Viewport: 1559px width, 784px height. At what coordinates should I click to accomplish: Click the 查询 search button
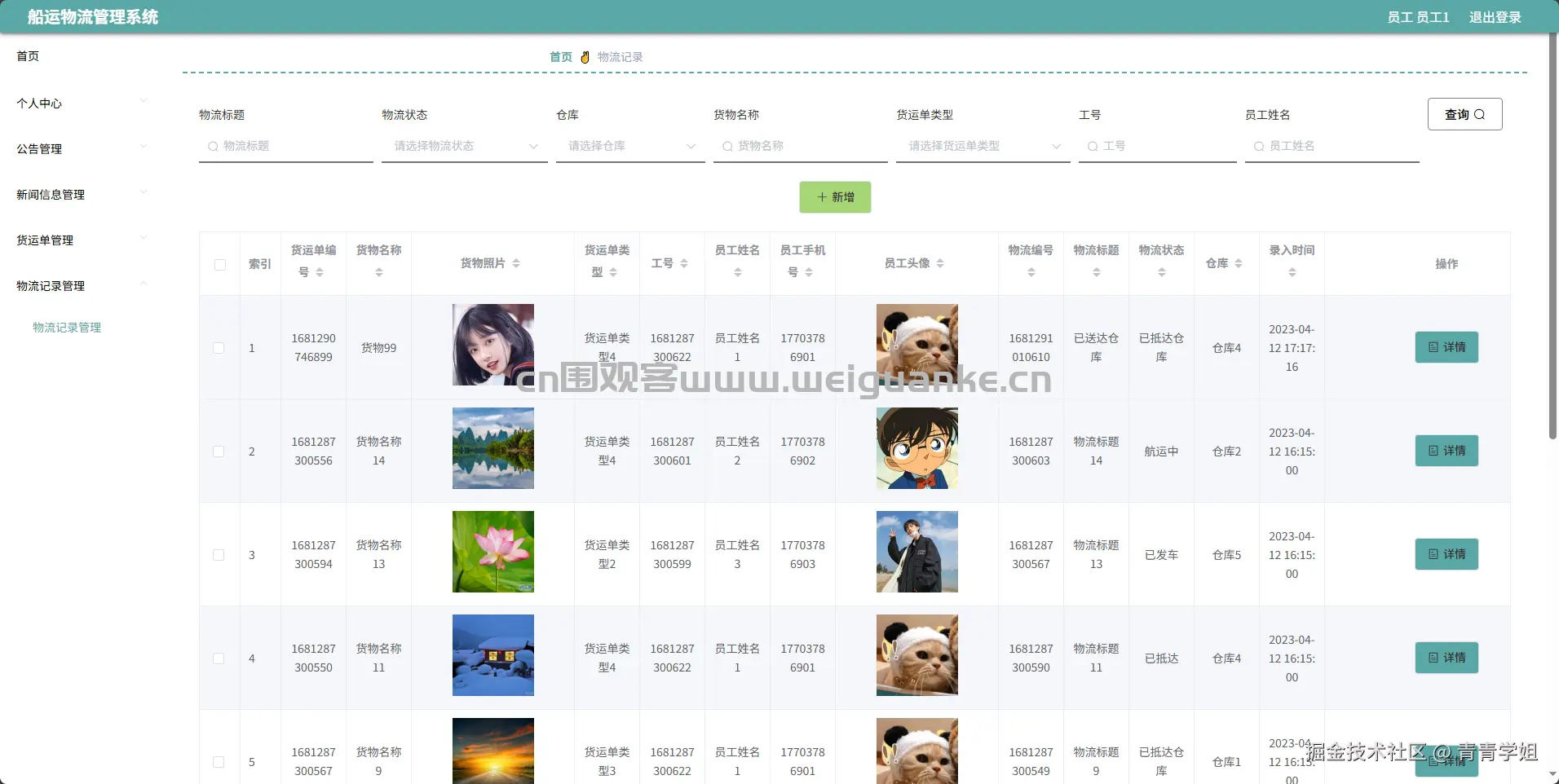(x=1464, y=114)
